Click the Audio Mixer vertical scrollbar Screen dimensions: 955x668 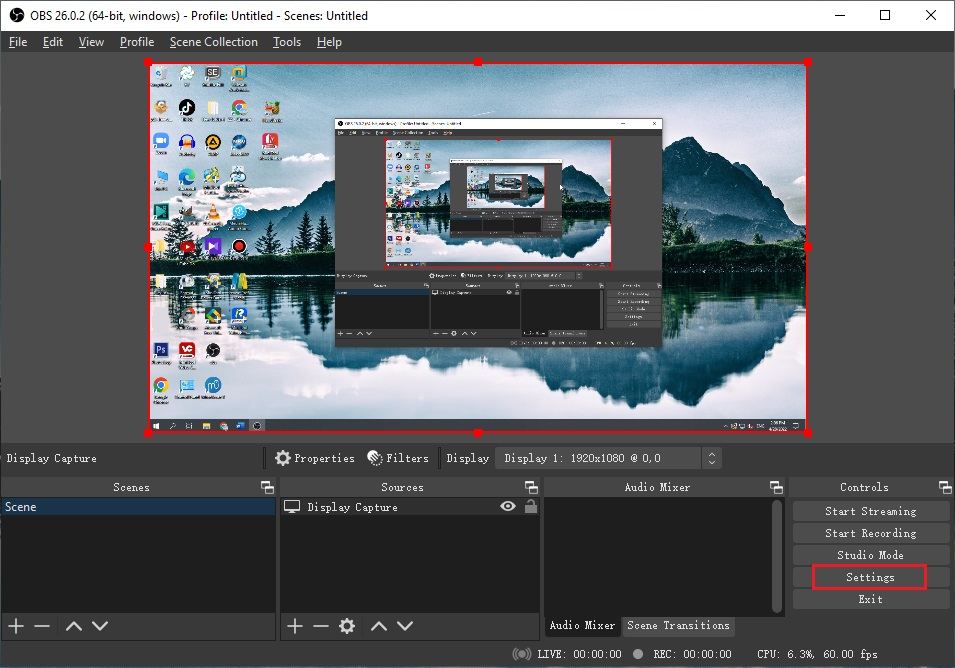tap(777, 555)
